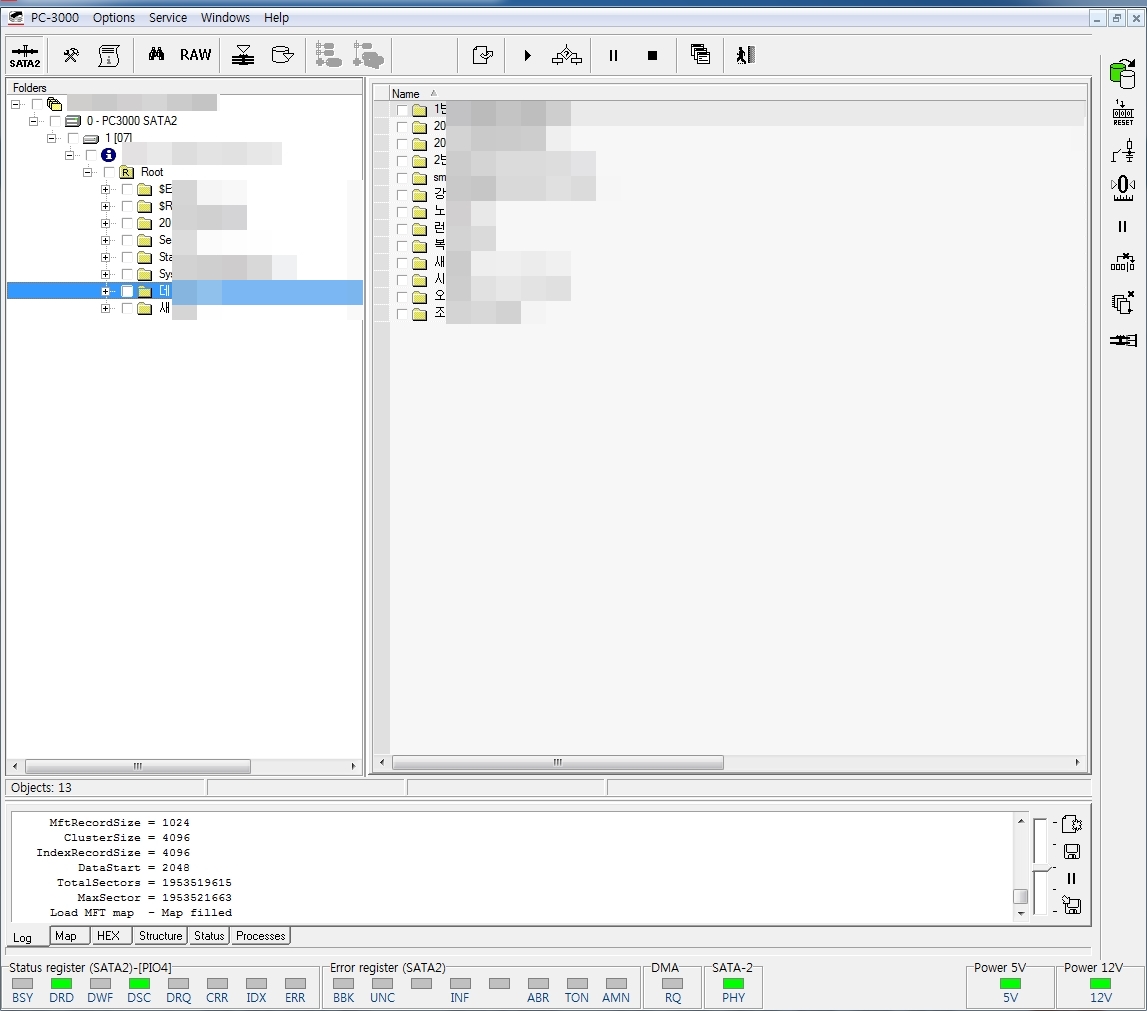Click the document check toolbar icon
This screenshot has width=1147, height=1011.
tap(483, 55)
